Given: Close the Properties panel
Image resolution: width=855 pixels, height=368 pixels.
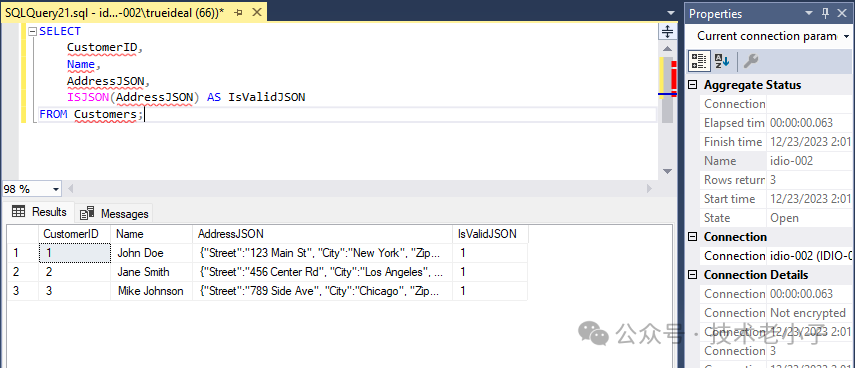Looking at the screenshot, I should pyautogui.click(x=841, y=14).
